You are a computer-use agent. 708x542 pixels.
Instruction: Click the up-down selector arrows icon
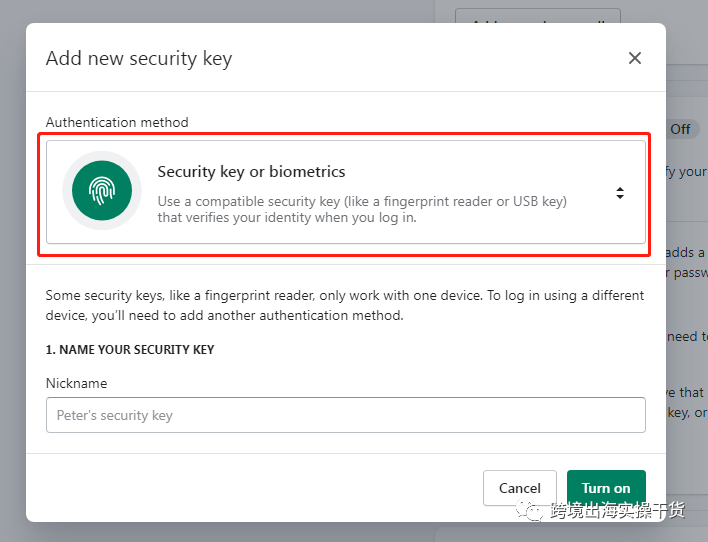[620, 193]
